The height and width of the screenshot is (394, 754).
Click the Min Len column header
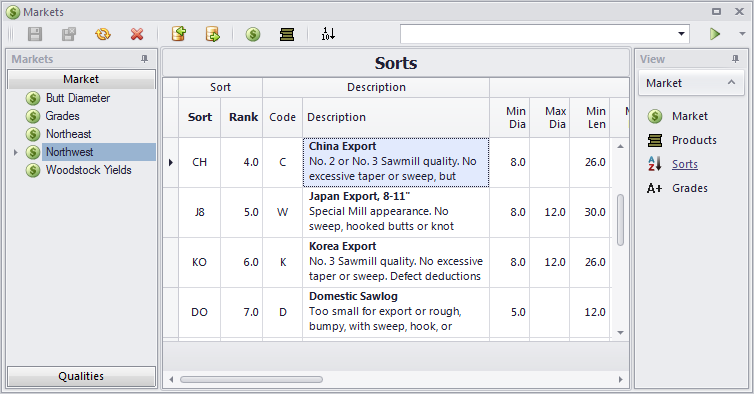590,117
